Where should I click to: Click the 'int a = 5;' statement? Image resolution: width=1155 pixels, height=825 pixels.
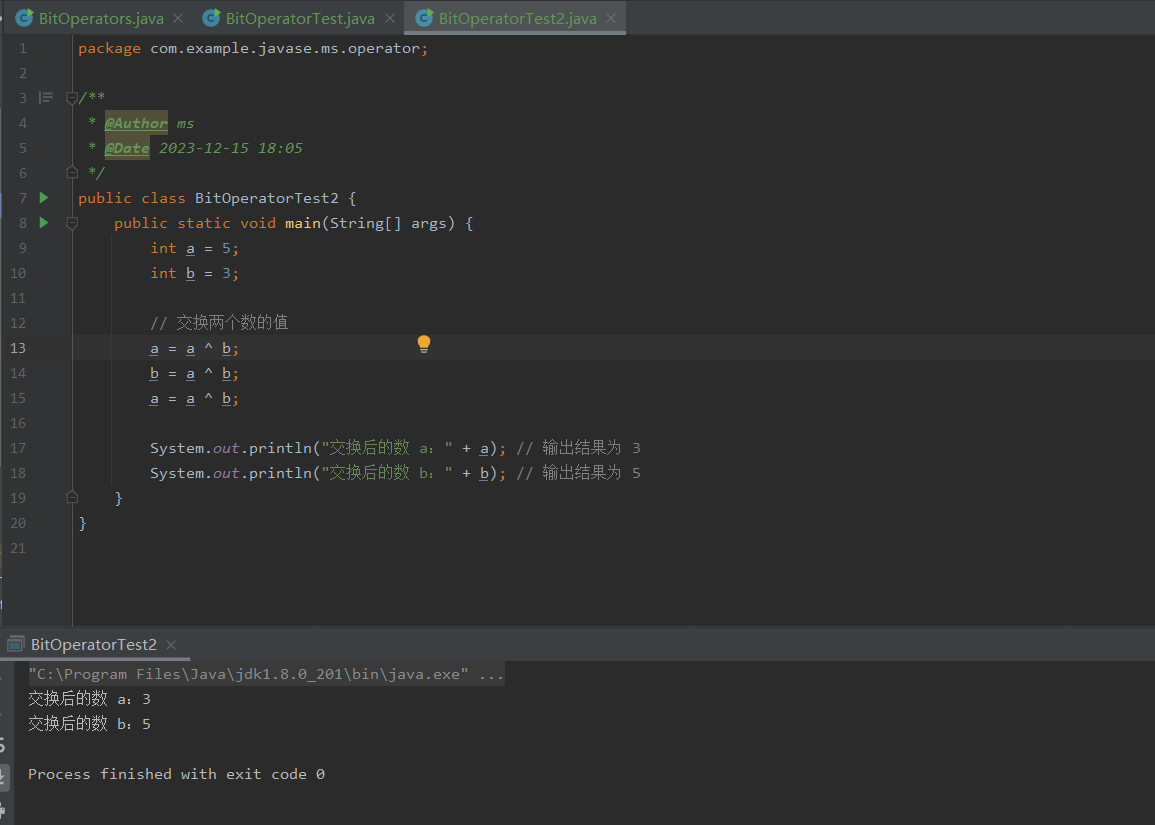tap(194, 248)
